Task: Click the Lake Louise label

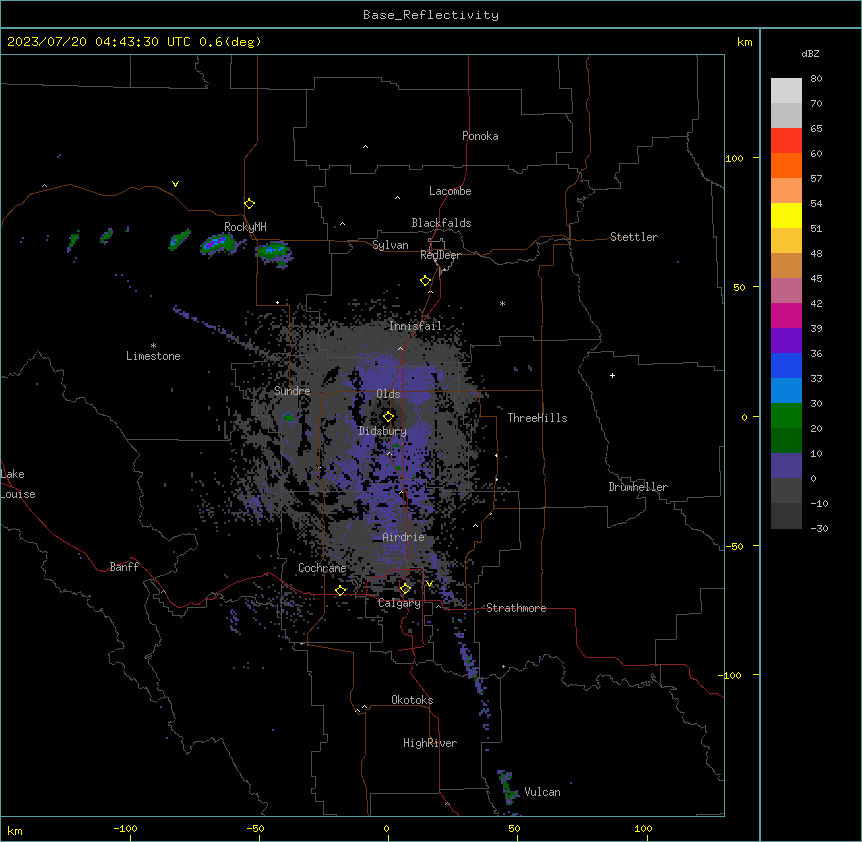Action: click(x=18, y=484)
